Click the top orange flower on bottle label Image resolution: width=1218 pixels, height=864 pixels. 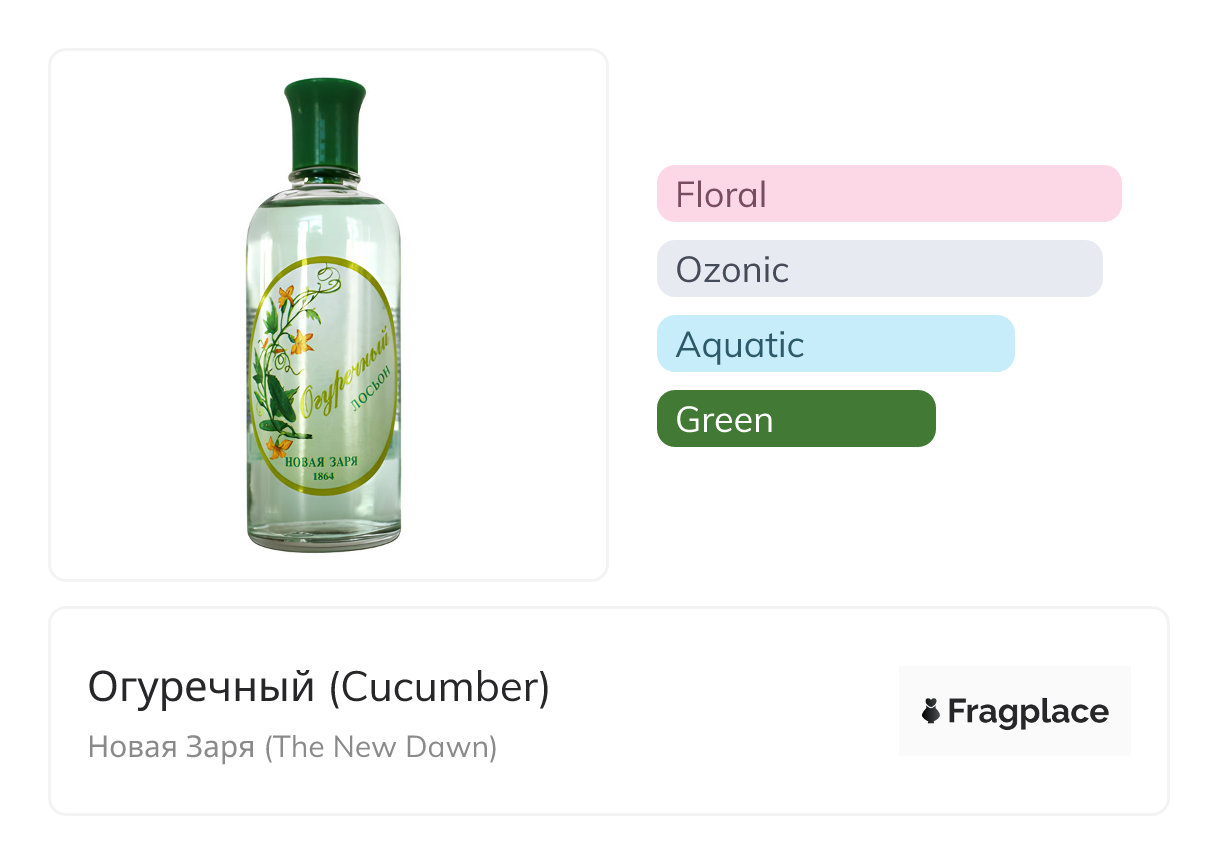(286, 296)
